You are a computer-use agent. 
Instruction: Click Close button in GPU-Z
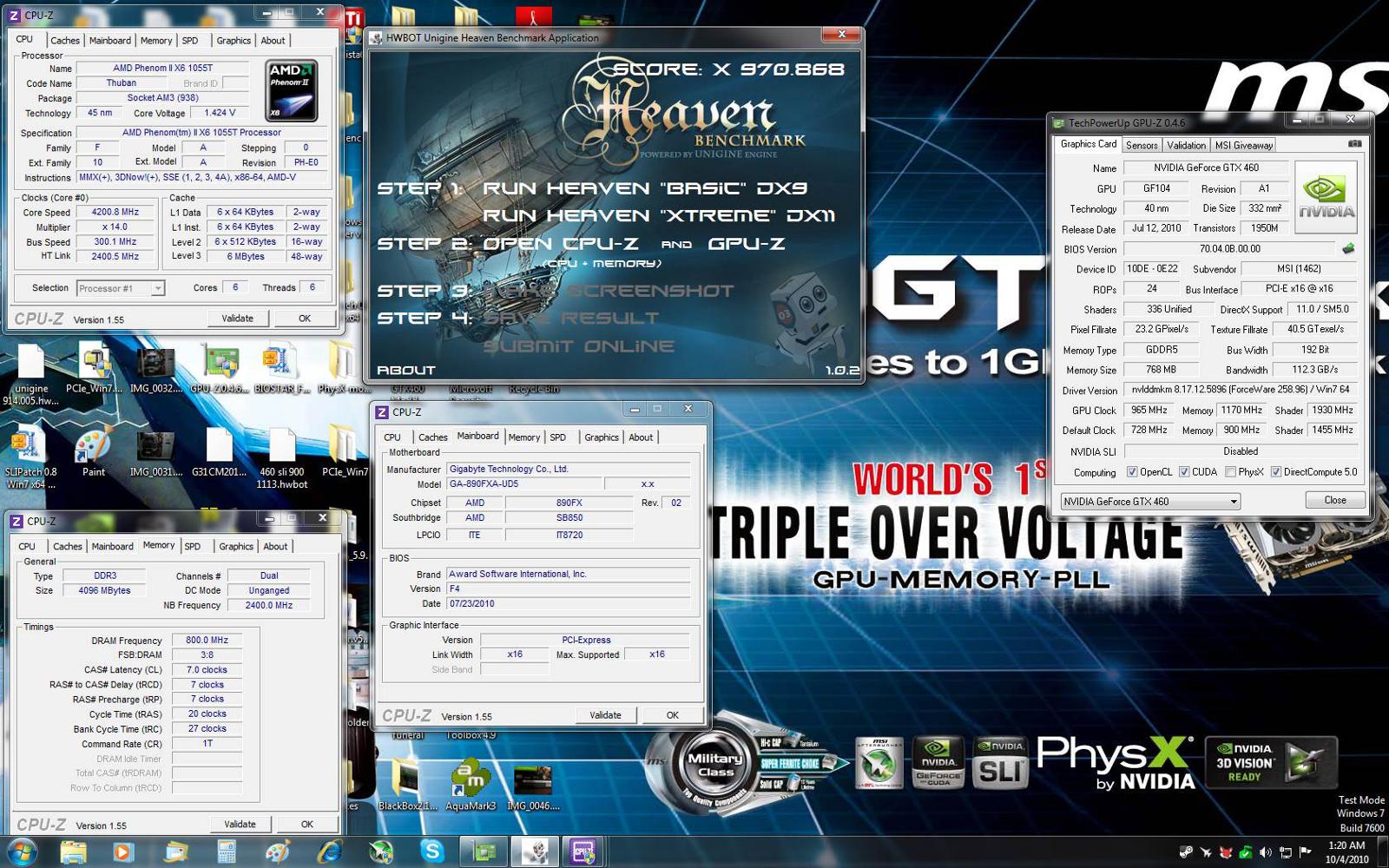pos(1335,500)
